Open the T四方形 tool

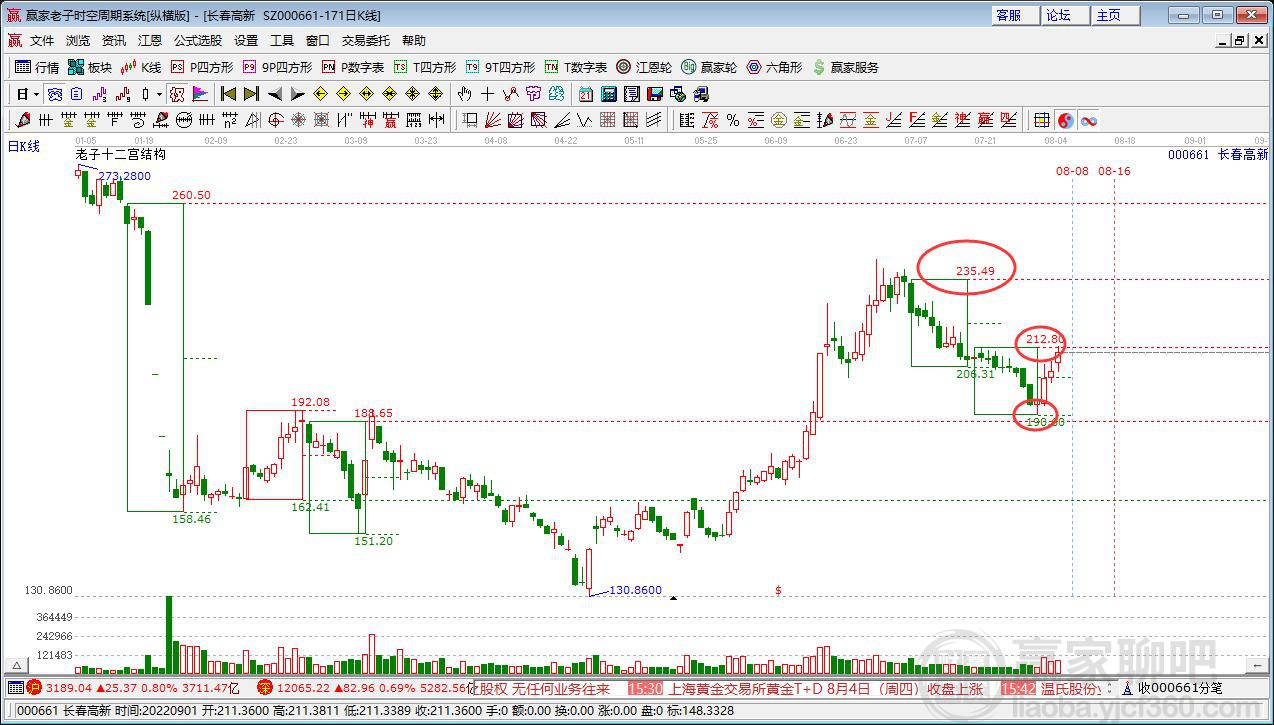click(x=425, y=68)
